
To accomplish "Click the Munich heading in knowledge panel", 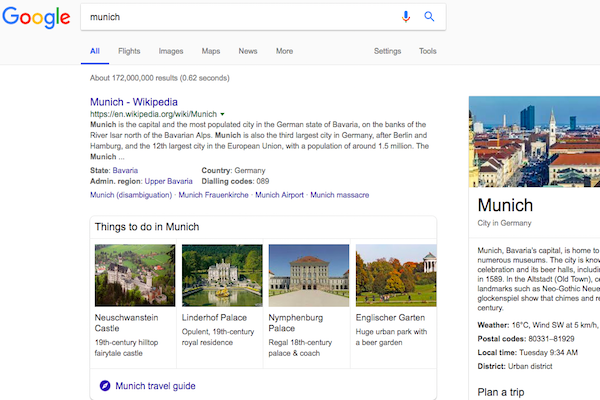I will tap(505, 205).
